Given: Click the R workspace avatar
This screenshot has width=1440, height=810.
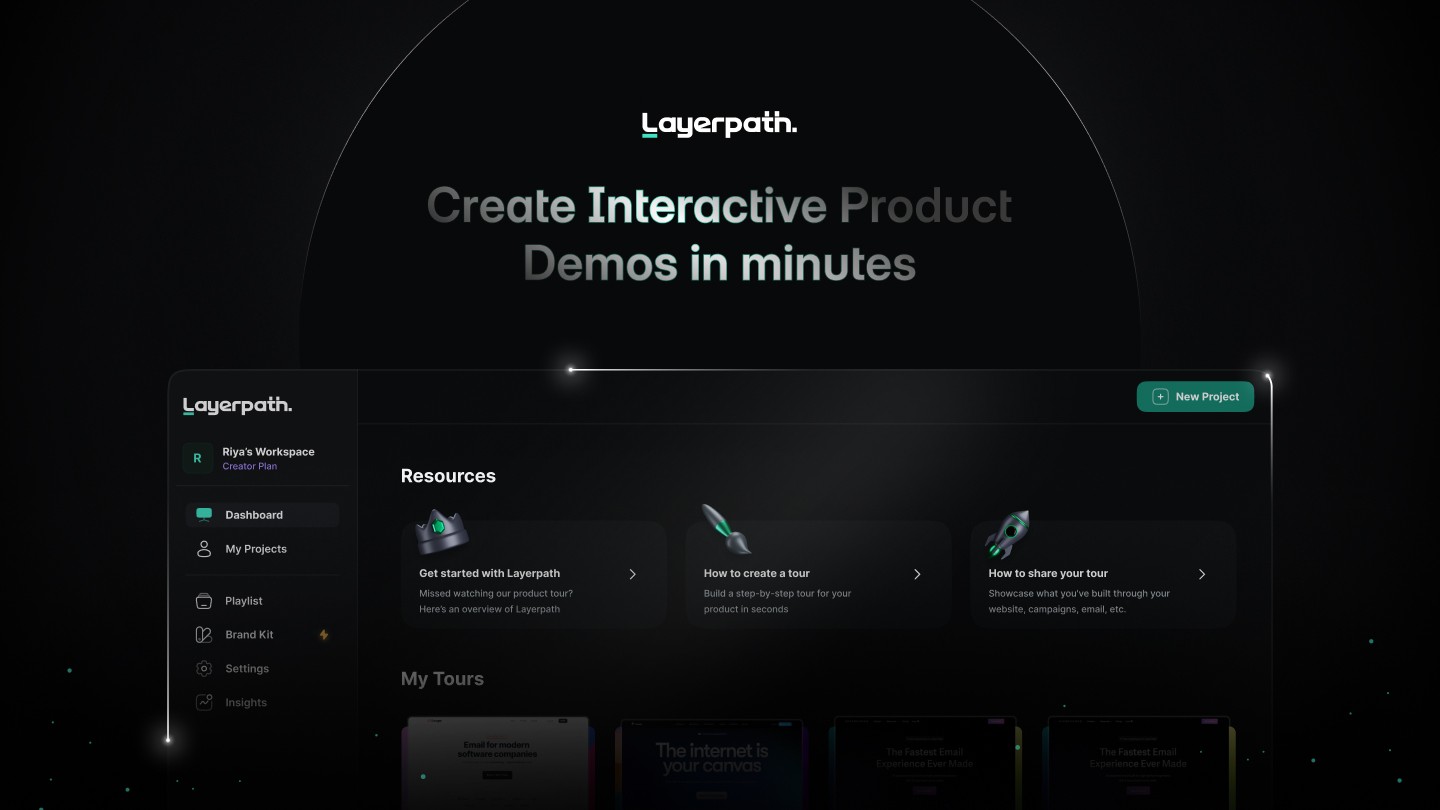Looking at the screenshot, I should tap(197, 458).
